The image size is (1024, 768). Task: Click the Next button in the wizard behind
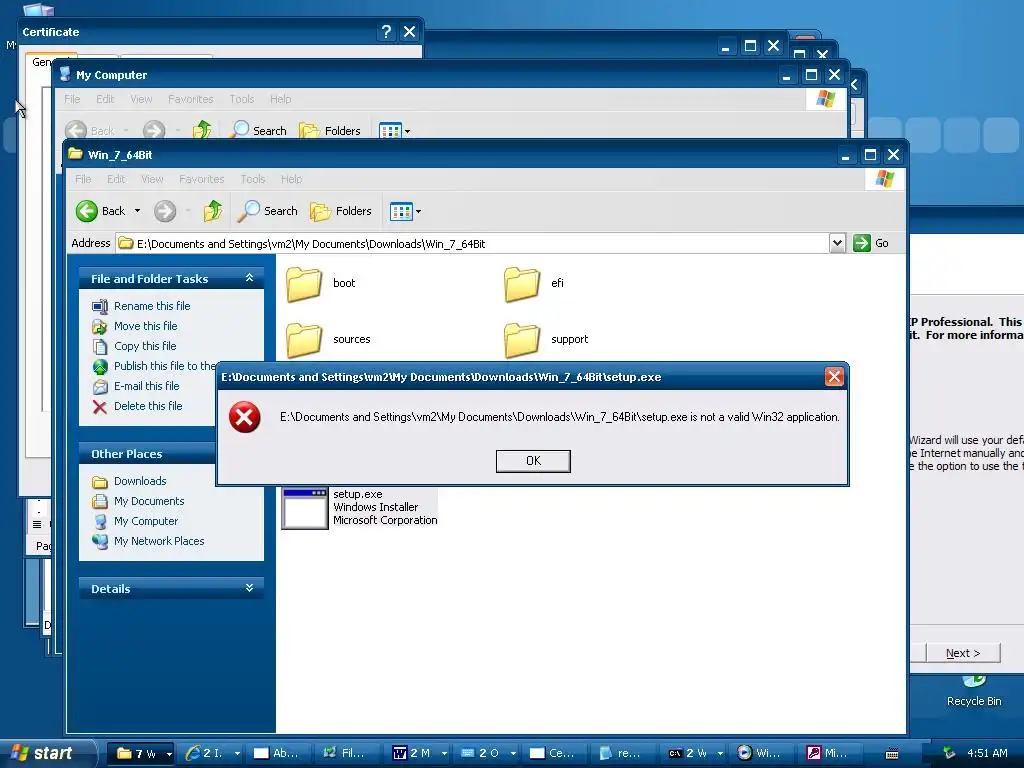tap(963, 653)
